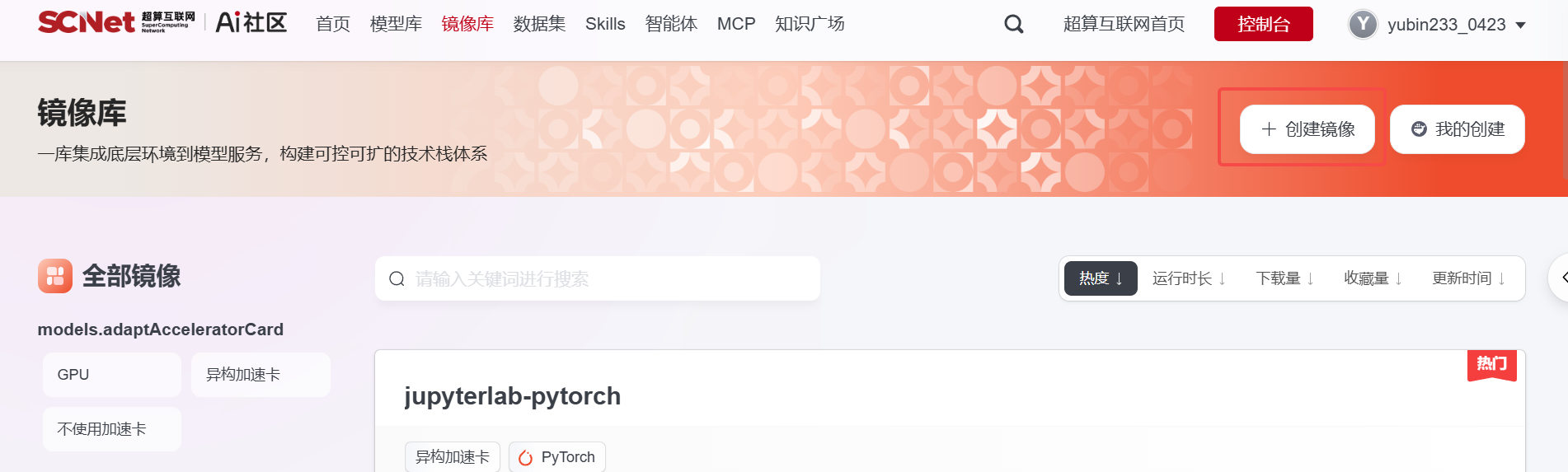Open the yubin233_0423 account dropdown arrow

point(1521,26)
